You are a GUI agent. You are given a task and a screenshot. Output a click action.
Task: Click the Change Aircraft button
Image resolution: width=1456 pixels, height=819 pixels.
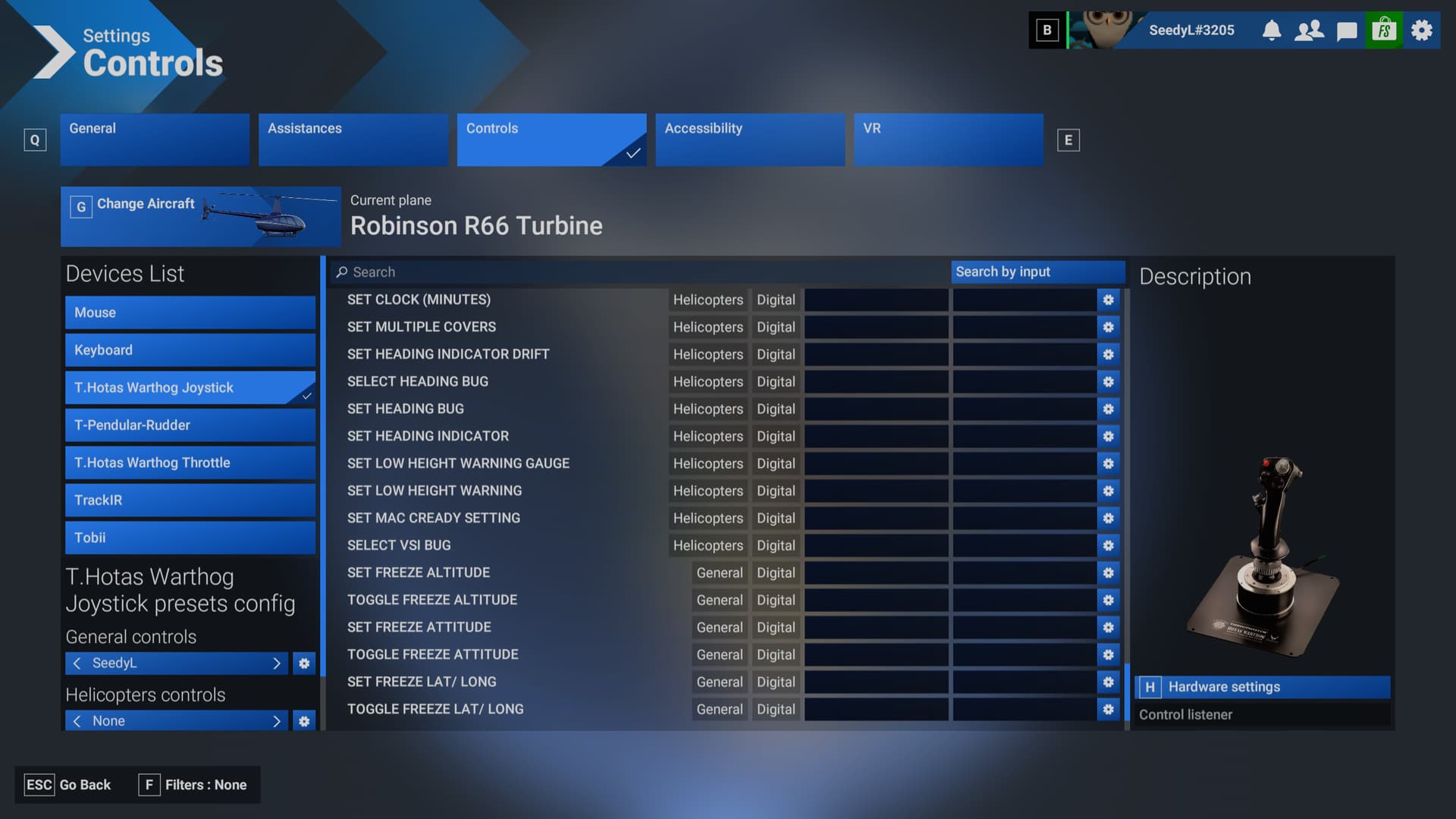200,217
